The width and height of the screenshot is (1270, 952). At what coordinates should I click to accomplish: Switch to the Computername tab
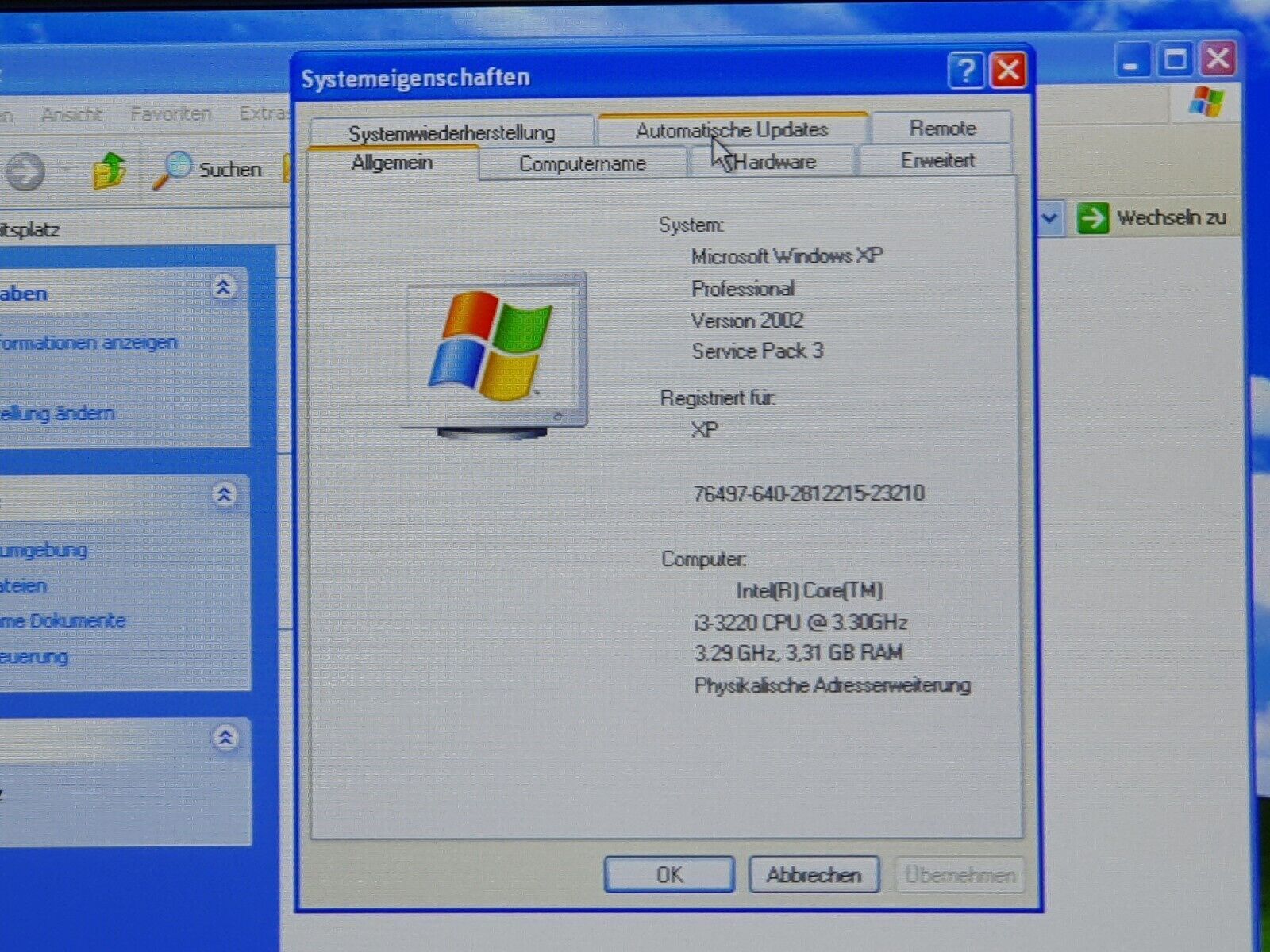(582, 164)
